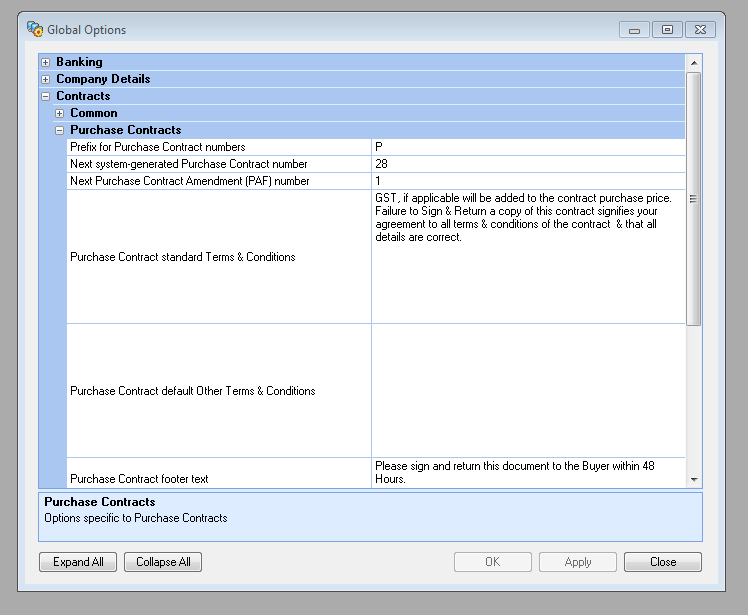Select the Common category label
Image resolution: width=748 pixels, height=615 pixels.
coord(94,113)
